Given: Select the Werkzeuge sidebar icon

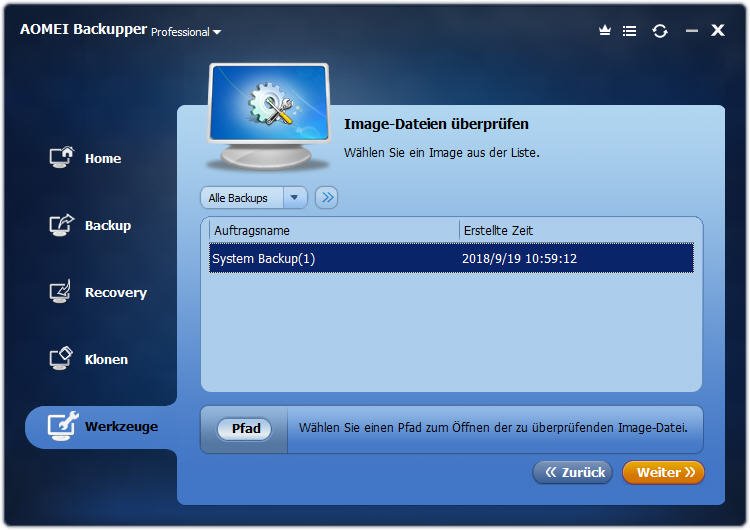Looking at the screenshot, I should coord(63,426).
